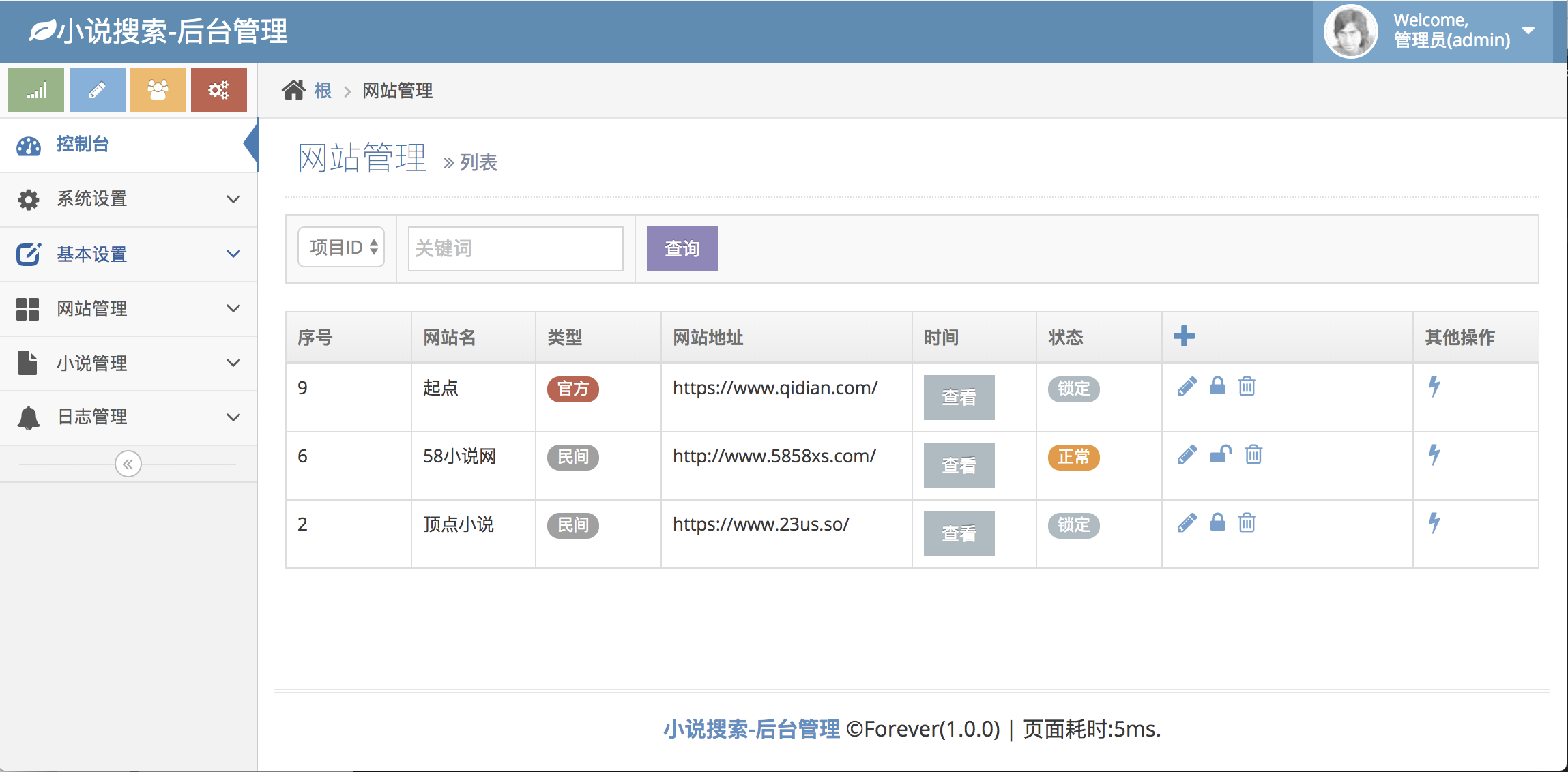Unlock the 起点 website via lock icon
The width and height of the screenshot is (1568, 772).
[1218, 387]
